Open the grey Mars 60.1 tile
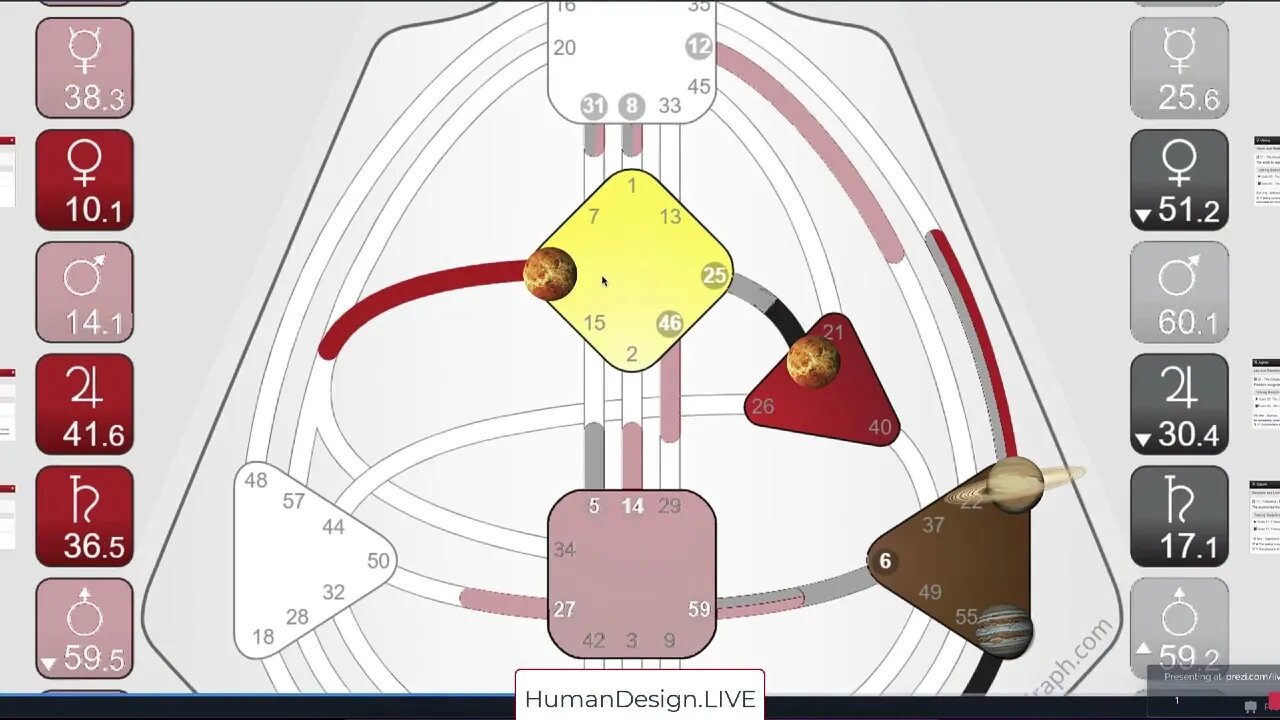This screenshot has height=720, width=1280. (1180, 292)
